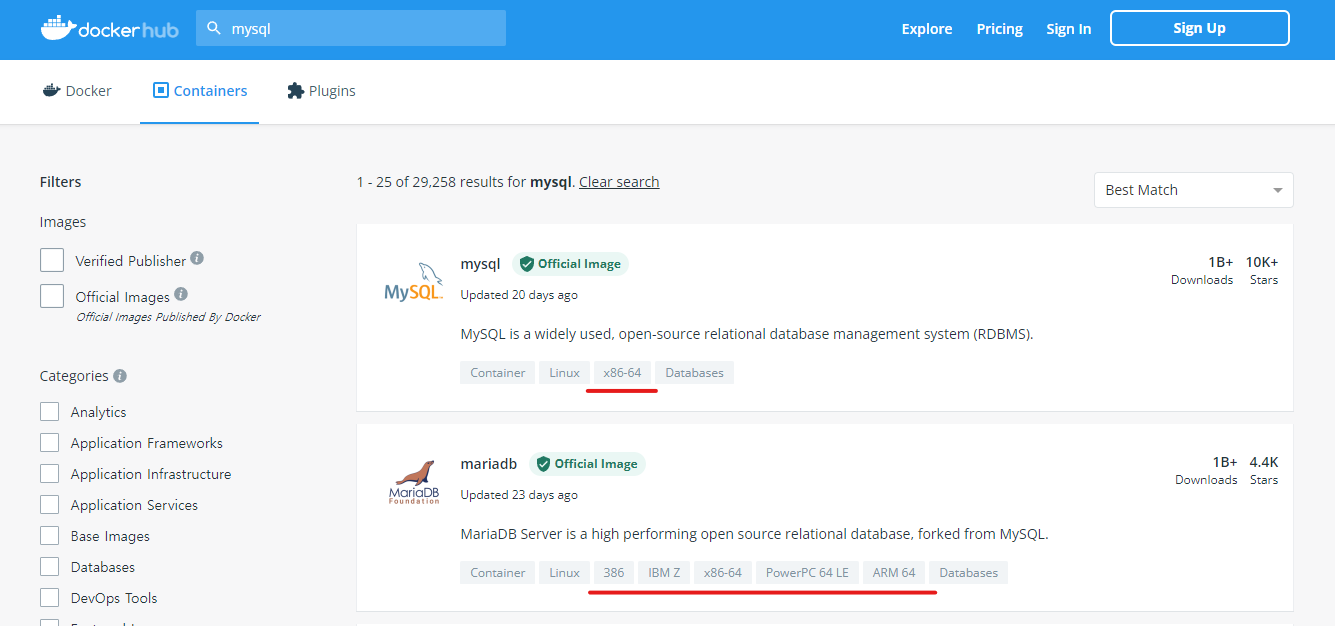Image resolution: width=1335 pixels, height=626 pixels.
Task: Click the MariaDB Server description text
Action: pos(754,534)
